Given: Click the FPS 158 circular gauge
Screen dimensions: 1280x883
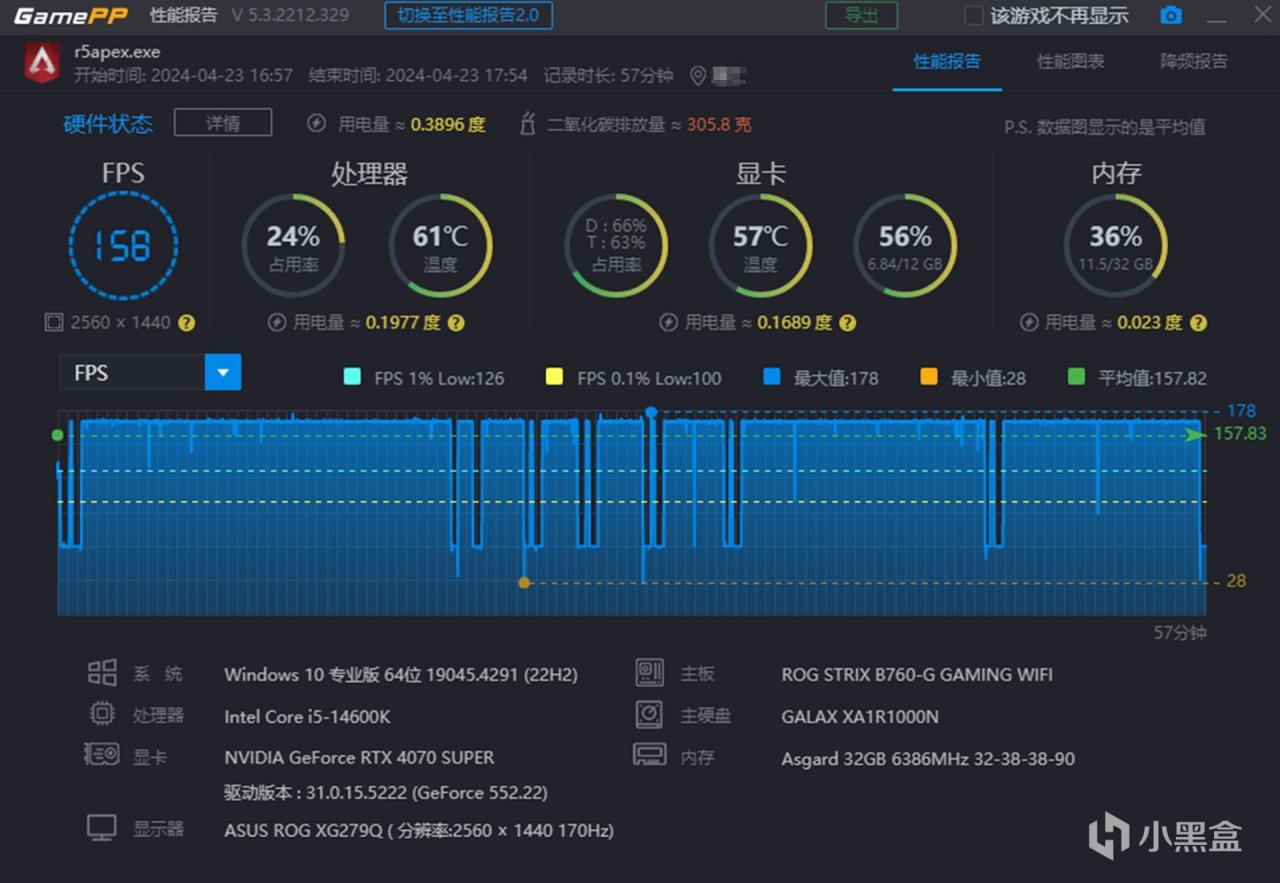Looking at the screenshot, I should click(x=123, y=245).
